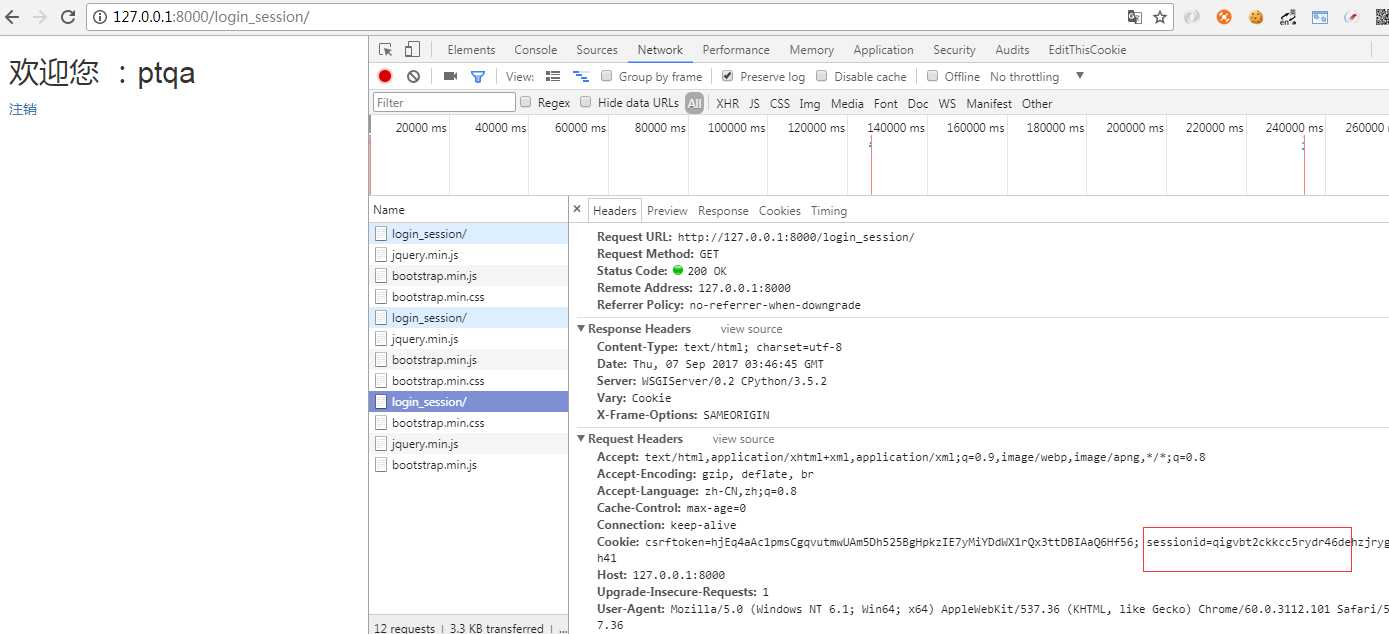Enable the Regex filter checkbox
Screen dimensions: 1389x634
[x=526, y=102]
